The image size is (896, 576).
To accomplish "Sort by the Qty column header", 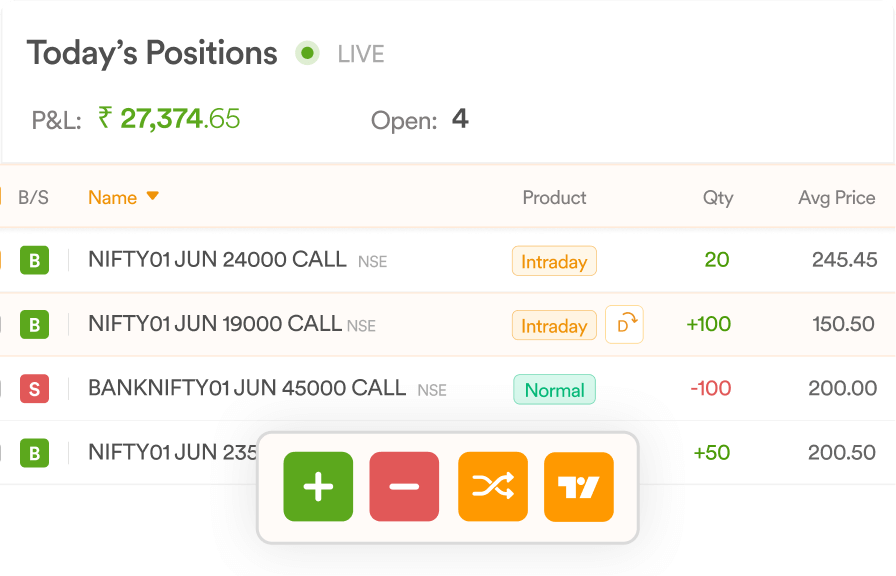I will pos(718,198).
